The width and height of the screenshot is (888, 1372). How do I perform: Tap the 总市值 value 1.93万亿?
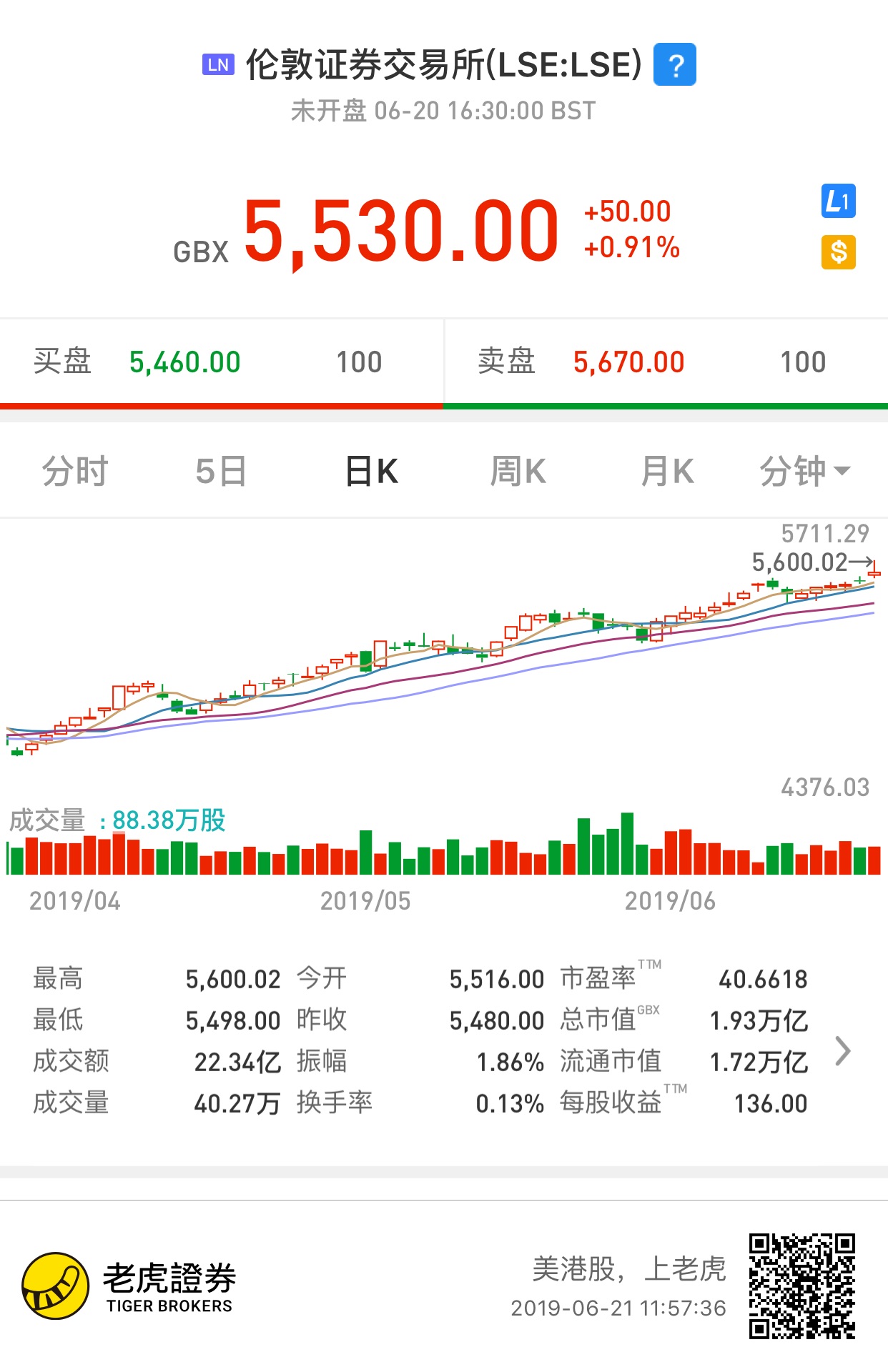(x=759, y=1020)
